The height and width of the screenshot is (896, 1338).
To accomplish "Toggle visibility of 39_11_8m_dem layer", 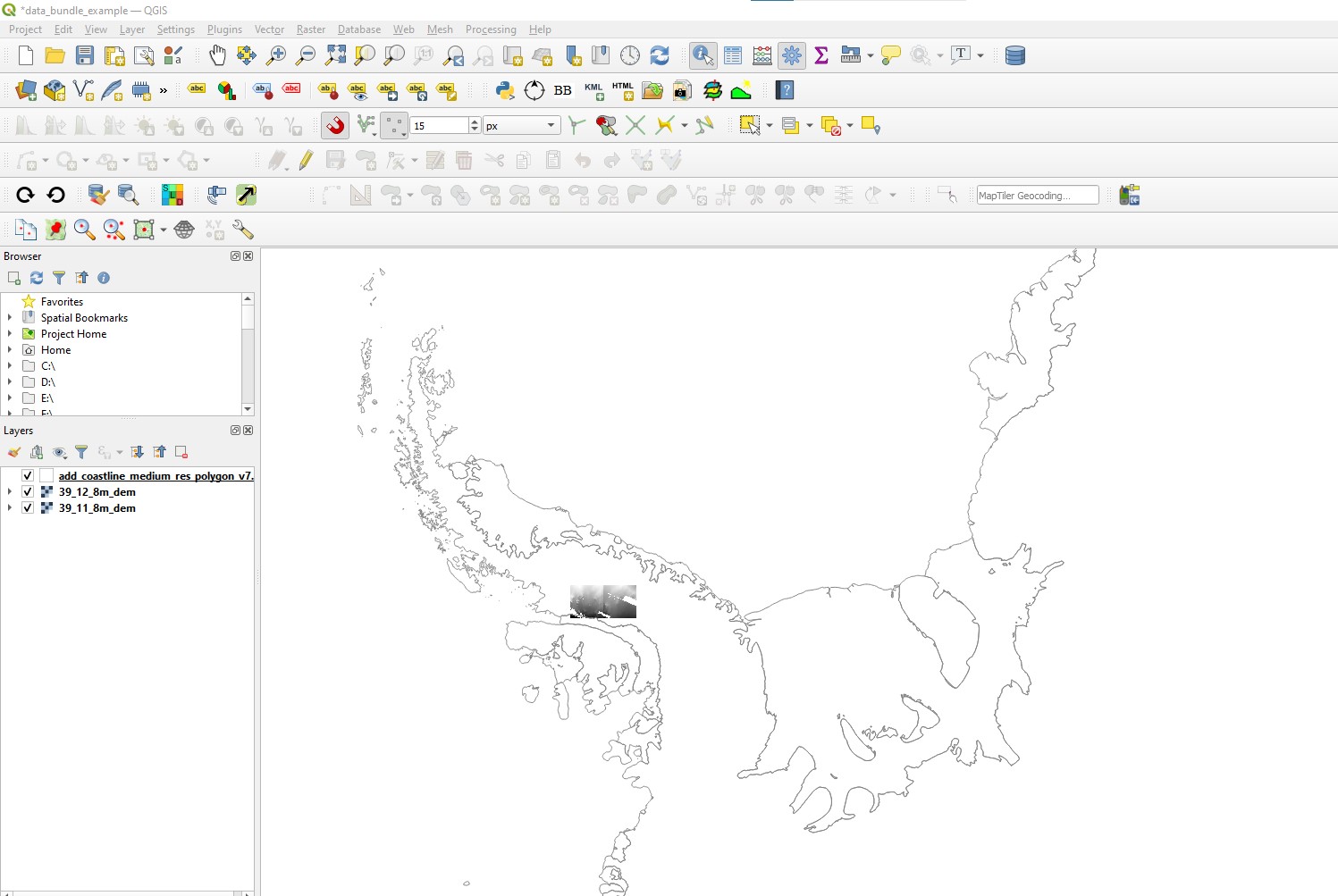I will (x=28, y=507).
